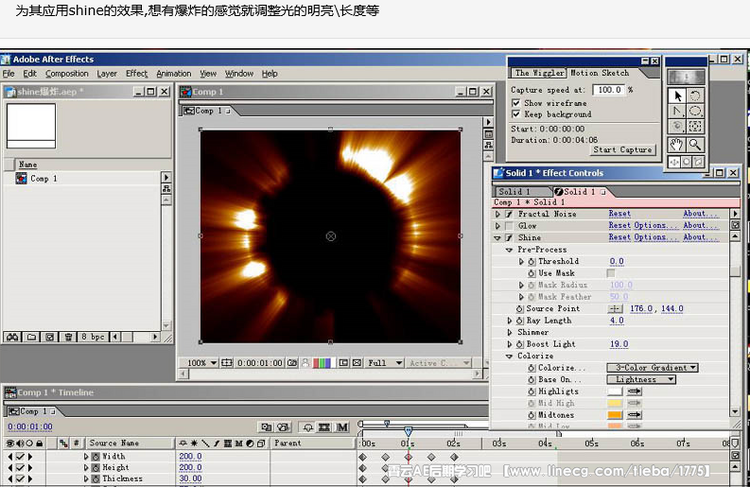The width and height of the screenshot is (750, 487).
Task: Open the Animation menu
Action: point(174,74)
